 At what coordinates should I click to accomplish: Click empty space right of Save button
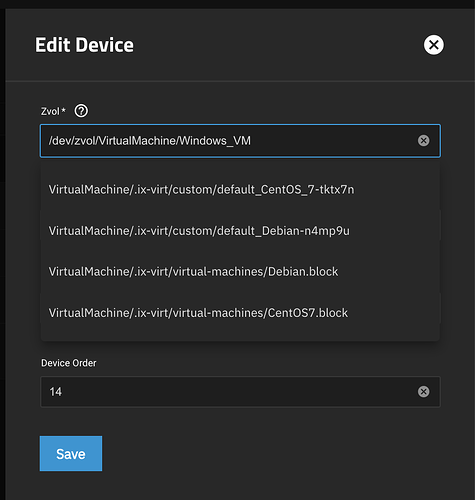267,453
